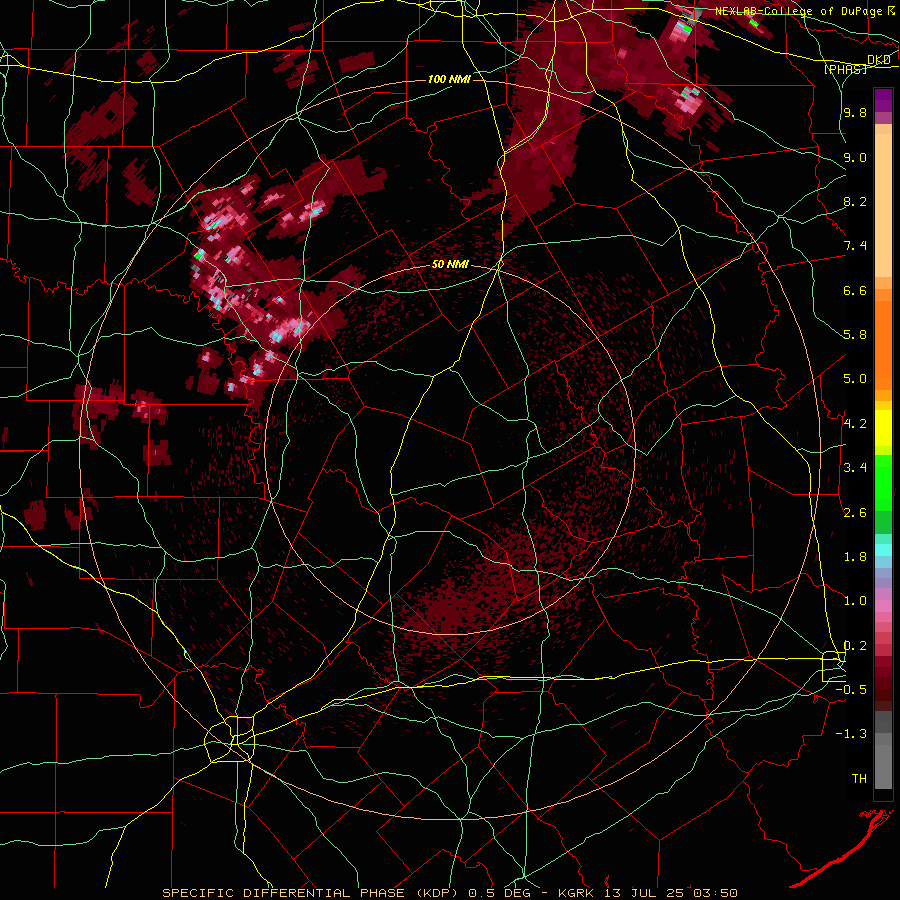This screenshot has width=900, height=900.
Task: Pick the pink band of color bar
Action: click(883, 606)
